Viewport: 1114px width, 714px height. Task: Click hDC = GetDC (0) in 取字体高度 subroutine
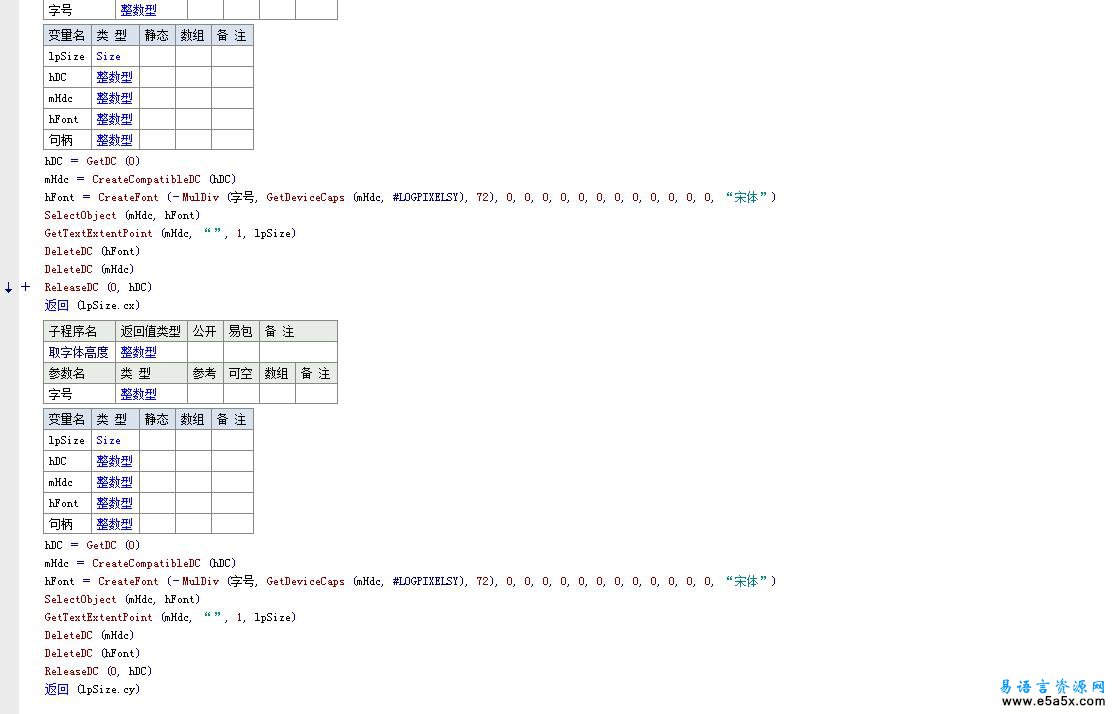click(x=92, y=545)
